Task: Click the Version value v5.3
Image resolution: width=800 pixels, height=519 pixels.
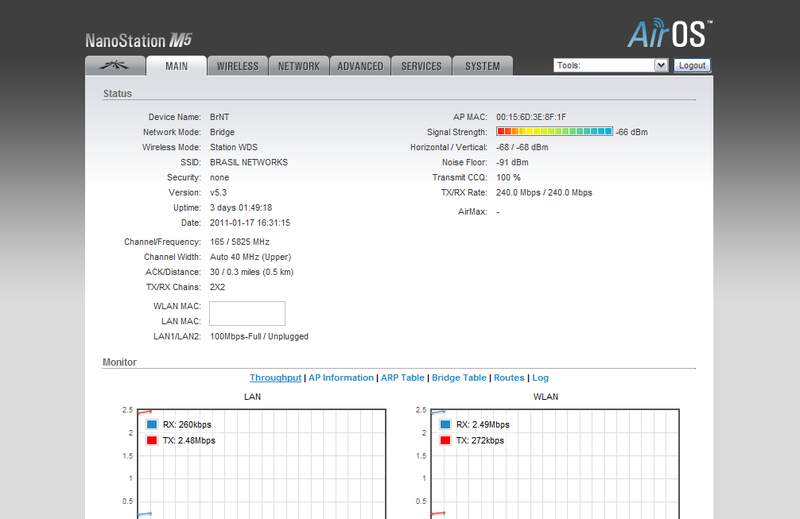Action: coord(218,192)
